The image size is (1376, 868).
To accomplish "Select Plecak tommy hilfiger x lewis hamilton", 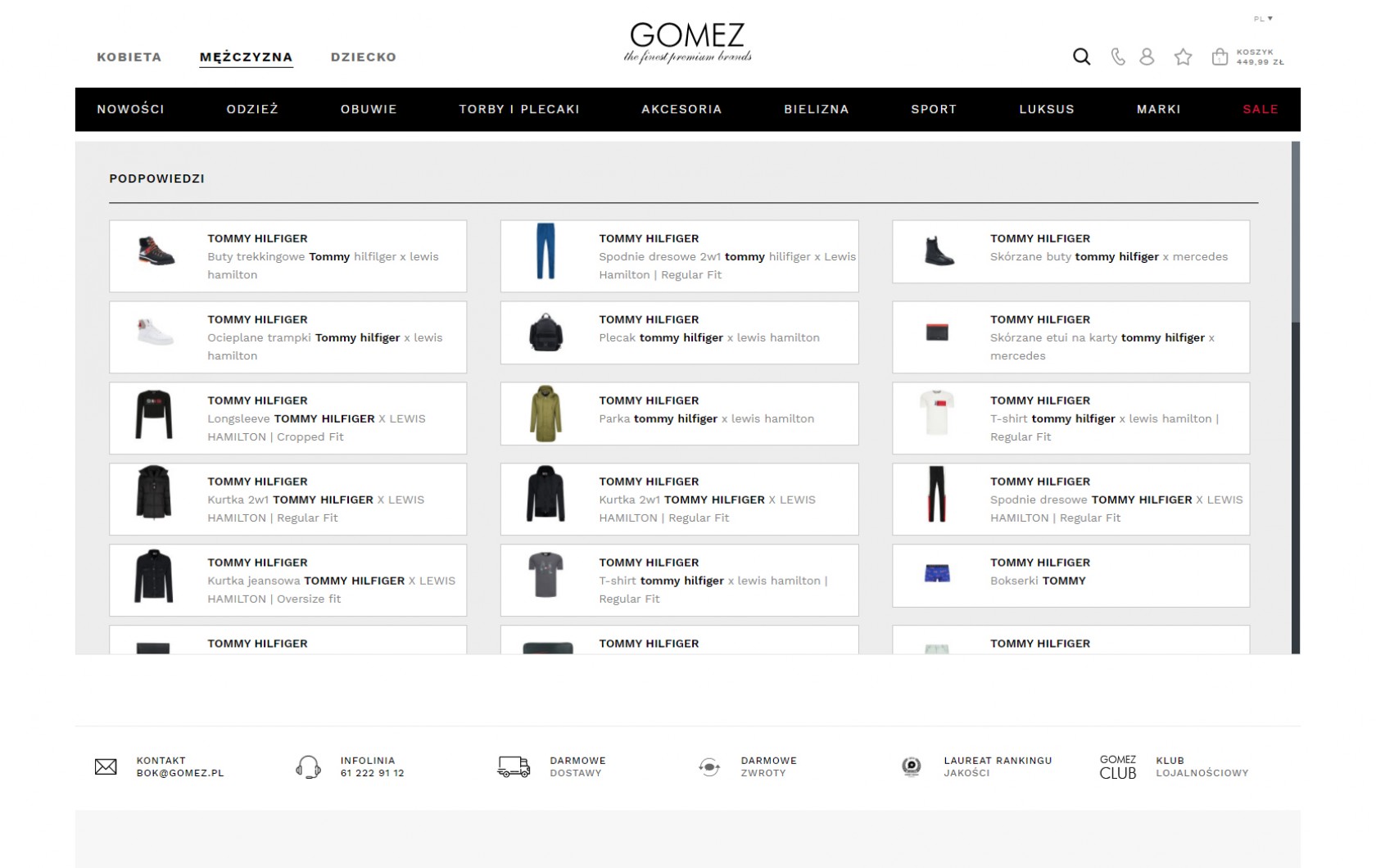I will (679, 332).
